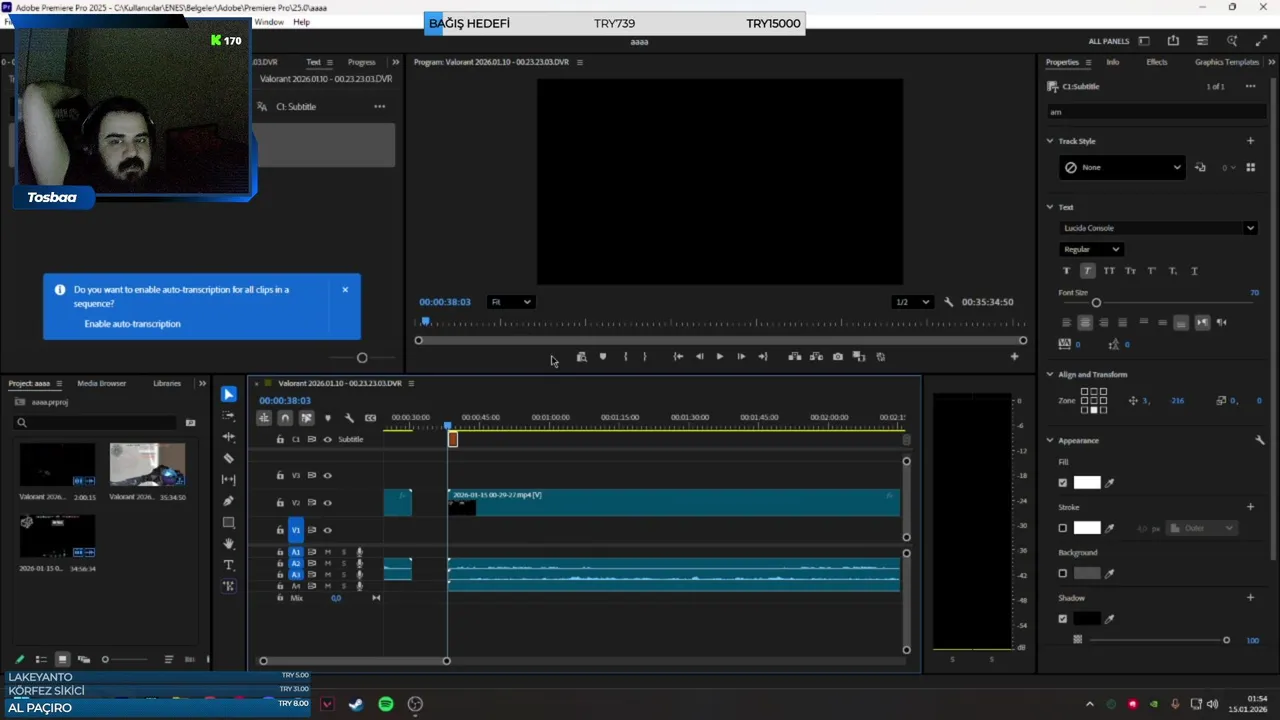The width and height of the screenshot is (1280, 720).
Task: Click All Caps TT text style icon
Action: click(x=1109, y=271)
